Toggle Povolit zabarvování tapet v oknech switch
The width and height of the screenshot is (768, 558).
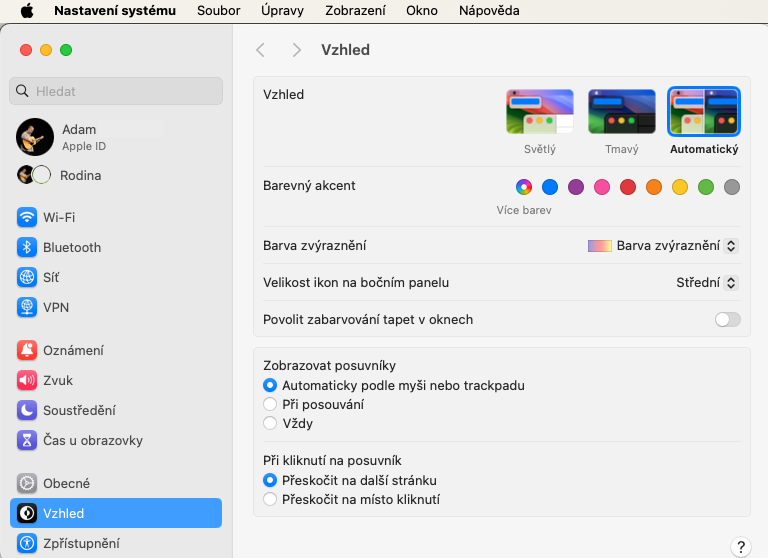click(x=727, y=320)
